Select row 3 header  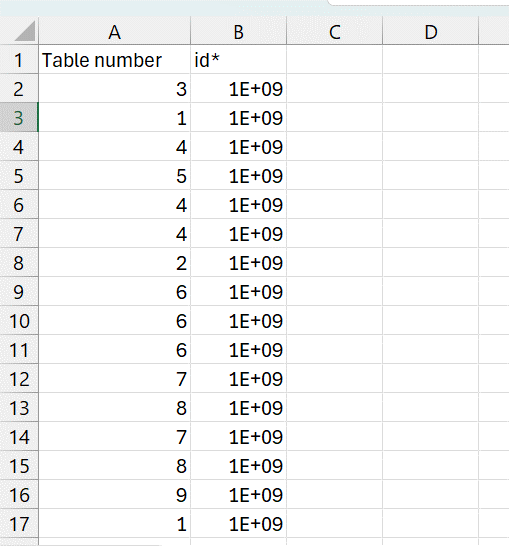[19, 118]
